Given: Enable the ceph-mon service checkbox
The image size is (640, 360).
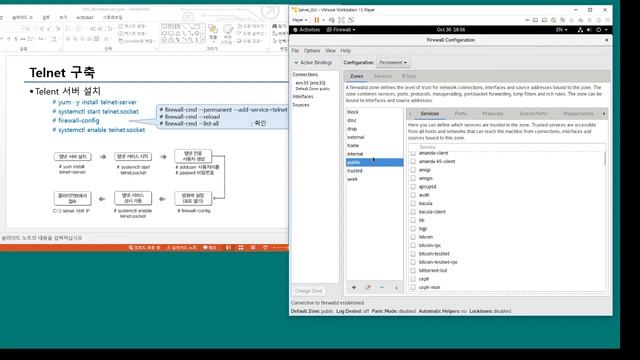Looking at the screenshot, I should click(413, 287).
